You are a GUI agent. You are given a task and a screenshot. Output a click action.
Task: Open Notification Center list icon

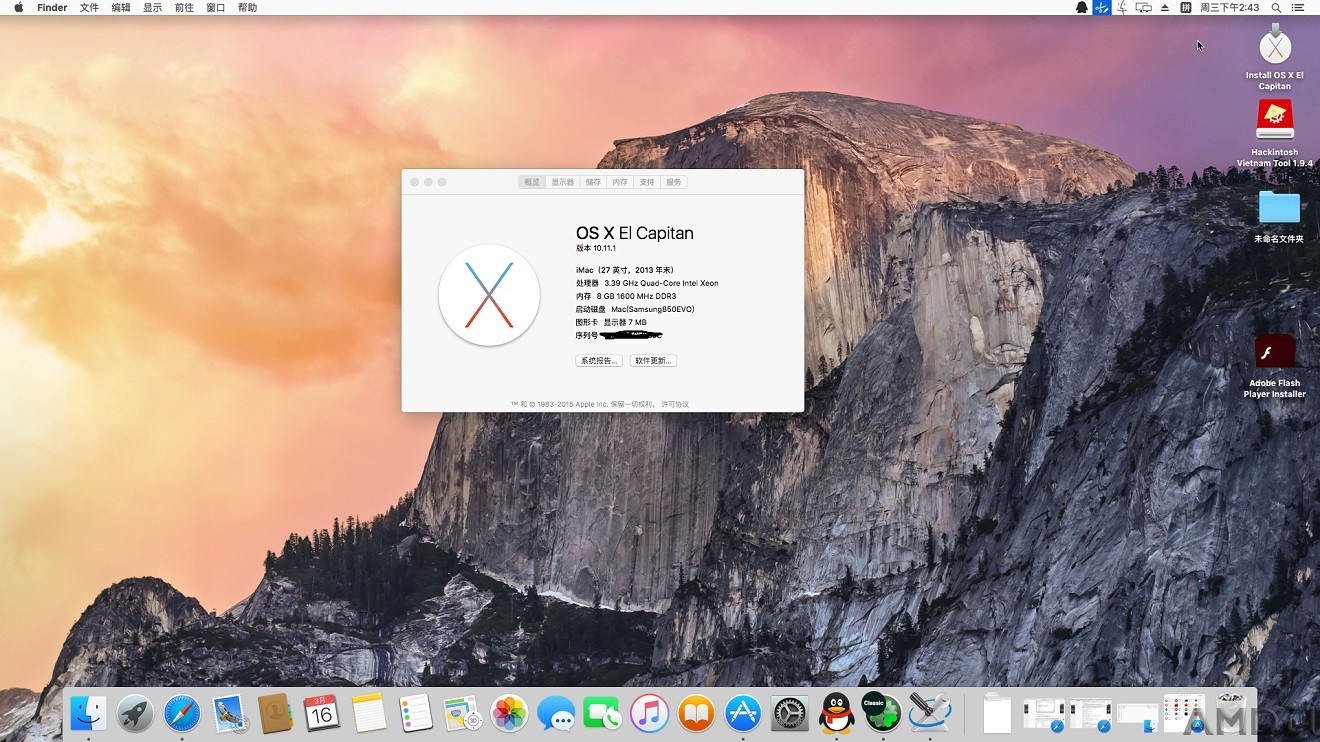point(1298,7)
